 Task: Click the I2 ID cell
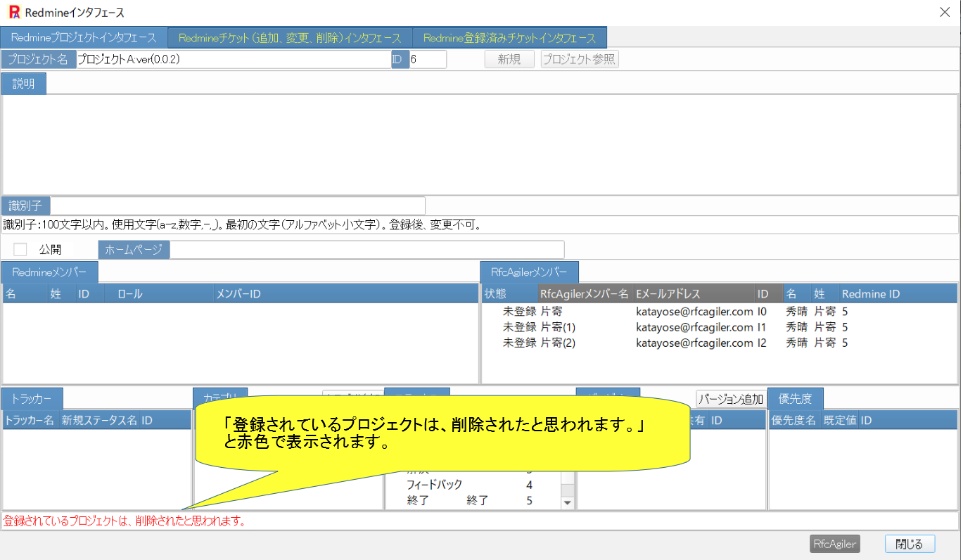762,343
